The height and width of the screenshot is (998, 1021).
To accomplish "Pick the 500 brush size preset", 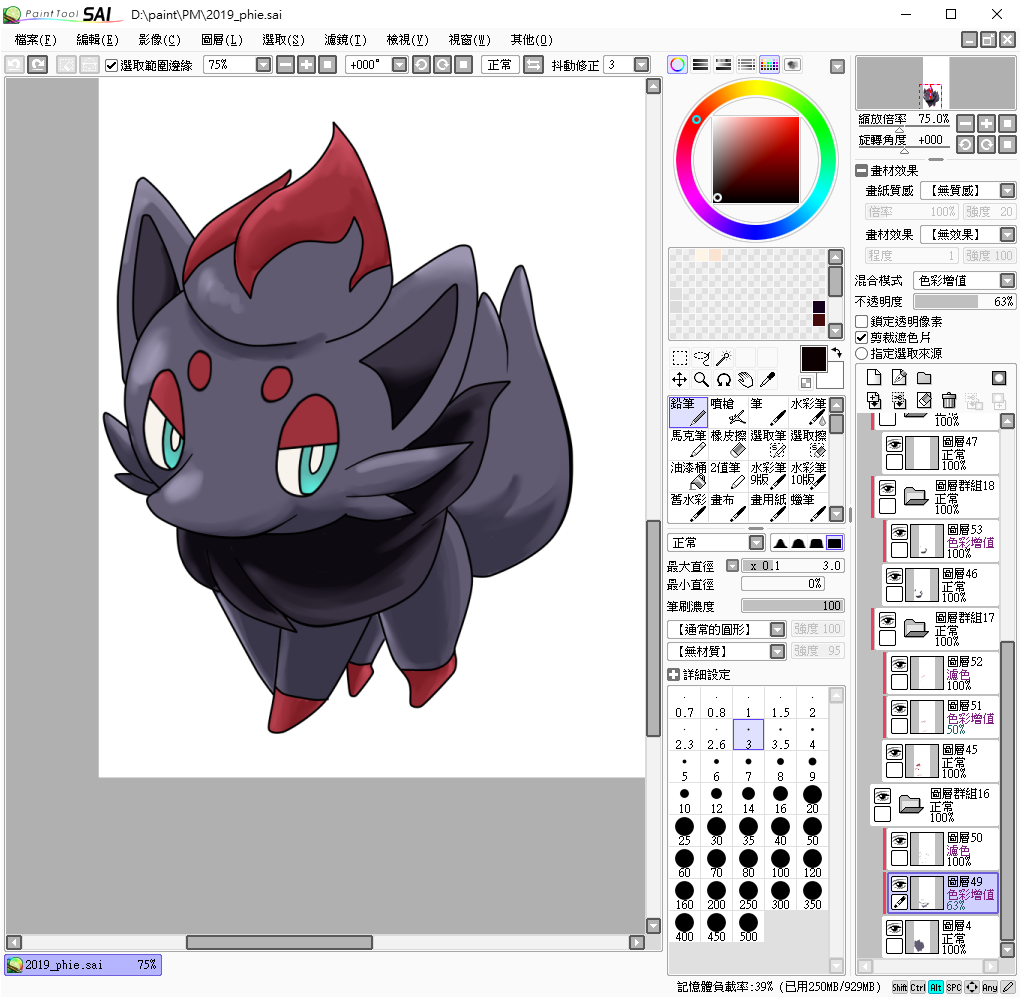I will pyautogui.click(x=748, y=928).
